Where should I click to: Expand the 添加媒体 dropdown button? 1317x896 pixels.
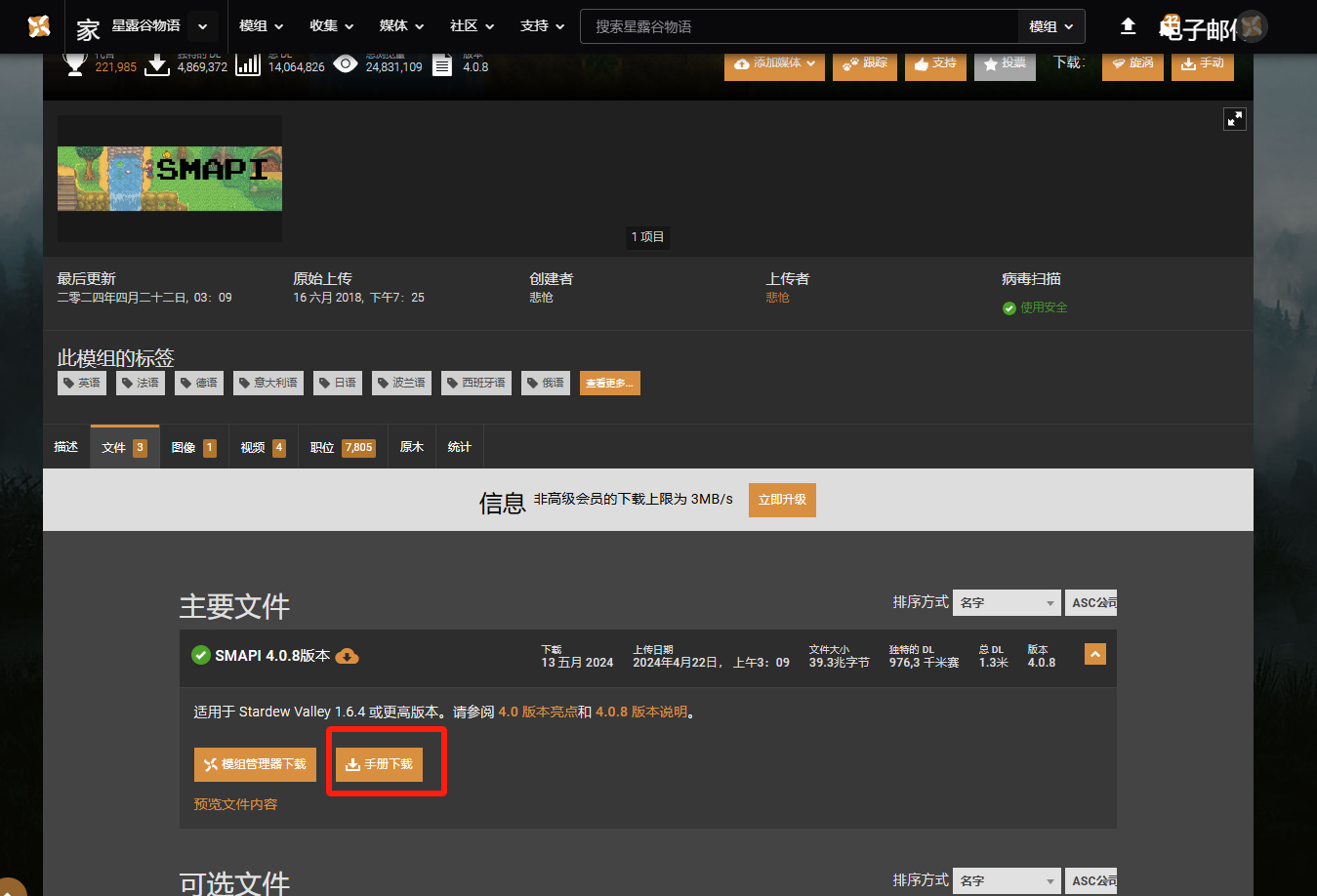coord(774,63)
